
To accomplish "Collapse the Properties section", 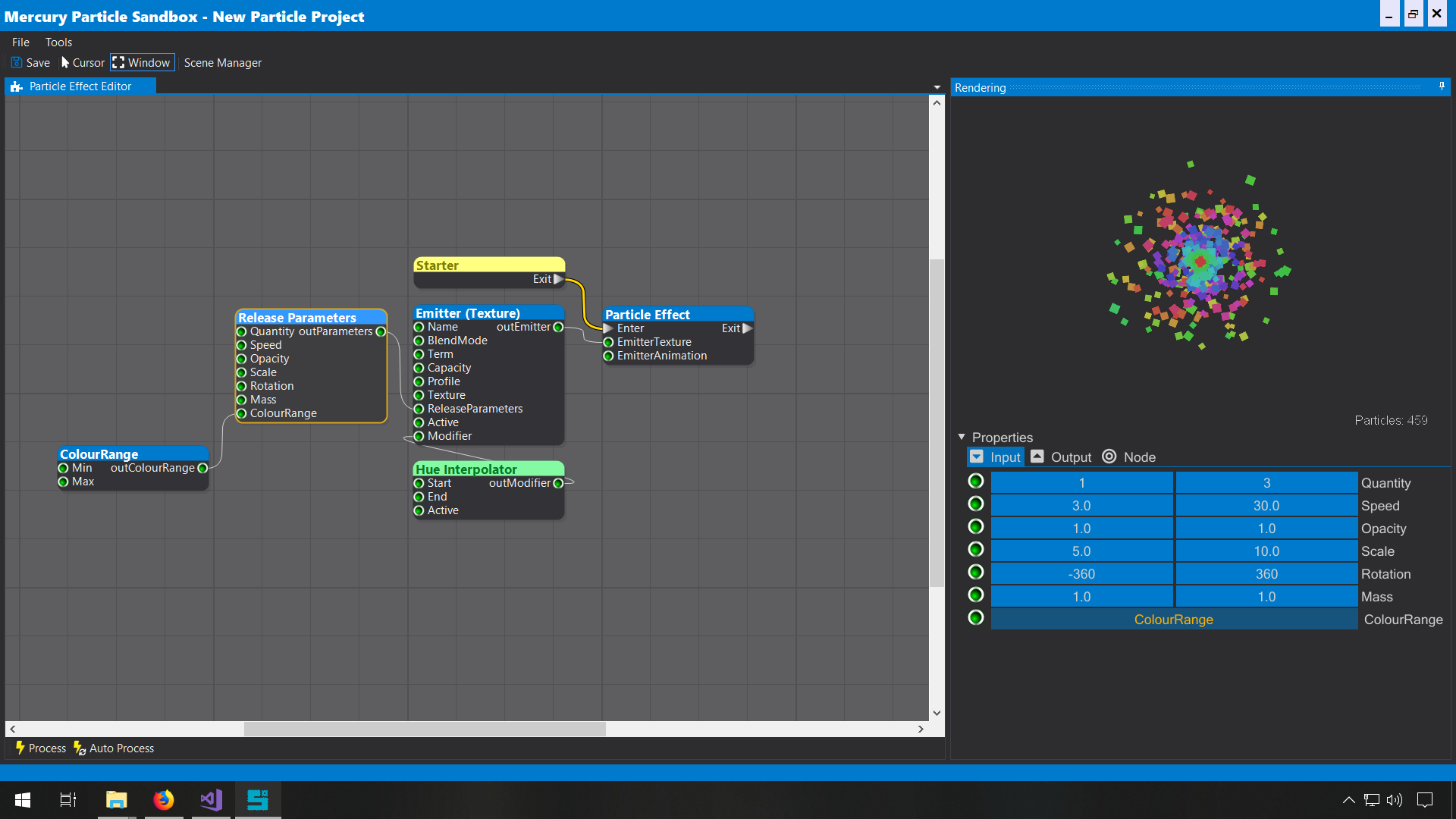I will 962,437.
